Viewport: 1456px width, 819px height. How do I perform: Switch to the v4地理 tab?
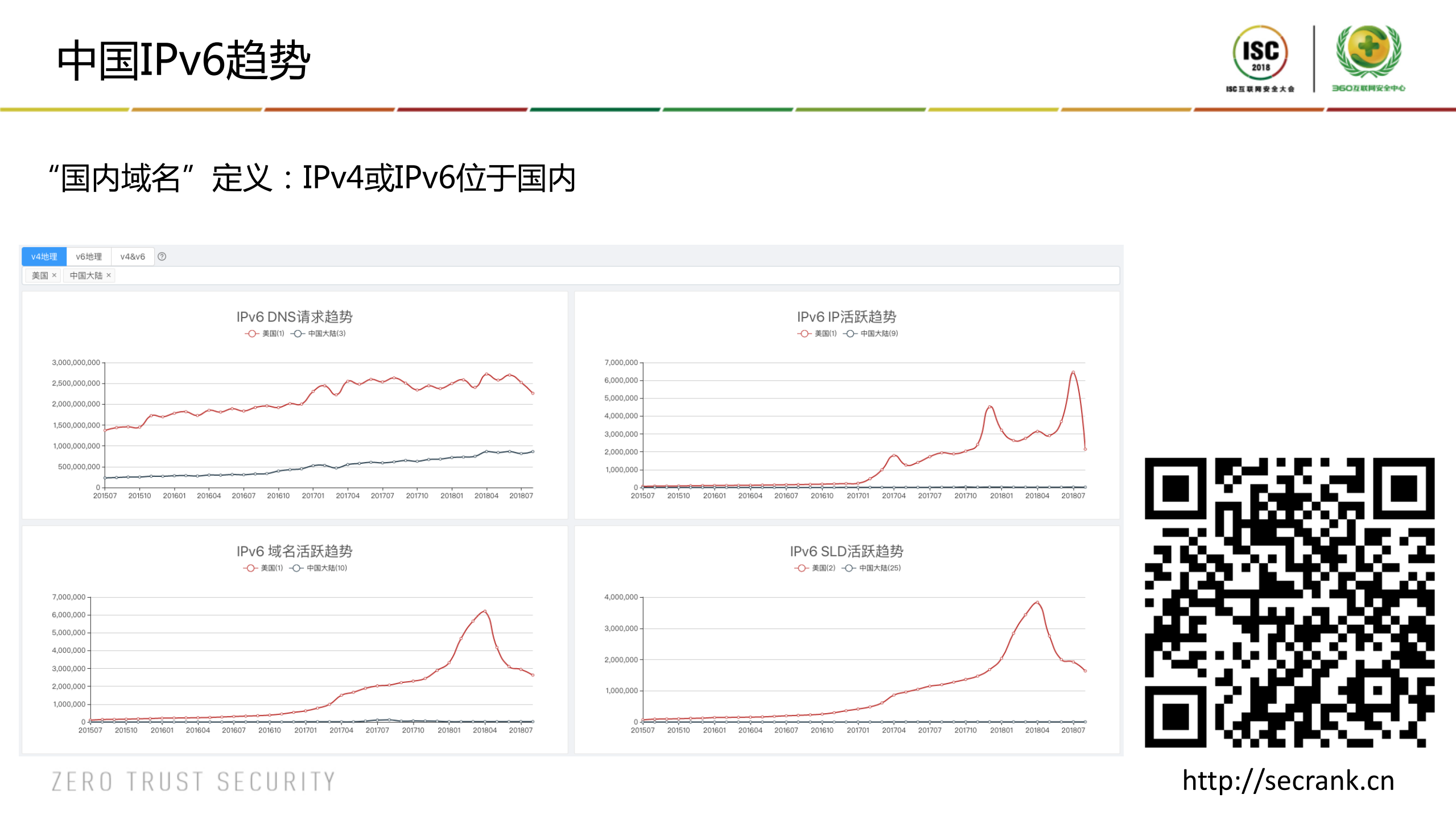(x=44, y=257)
